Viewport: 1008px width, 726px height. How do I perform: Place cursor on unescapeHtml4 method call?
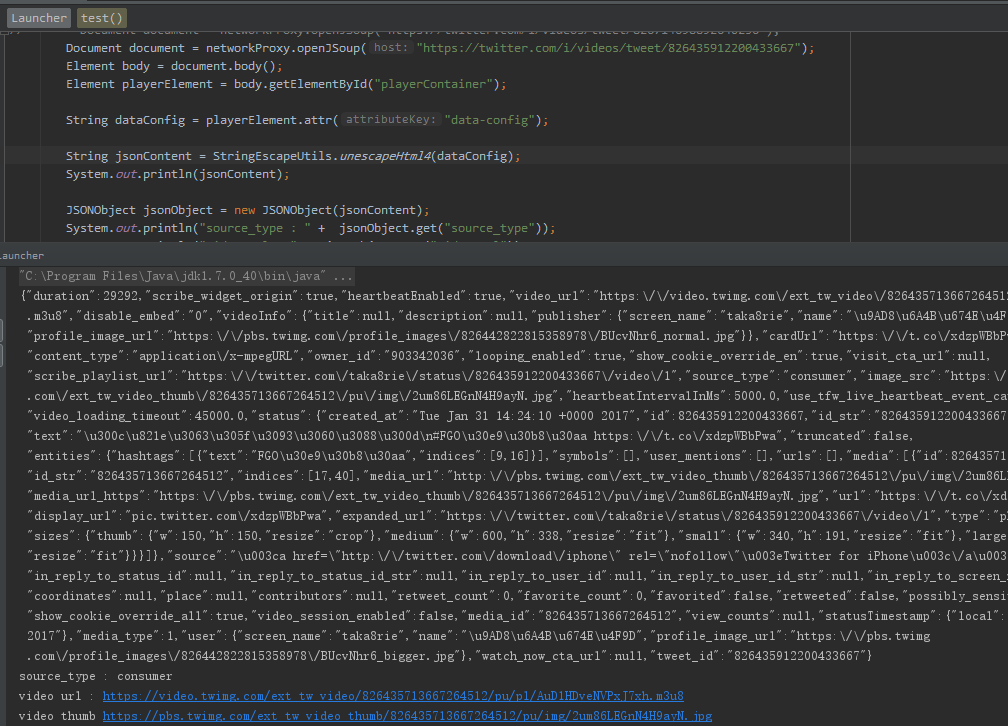coord(385,156)
